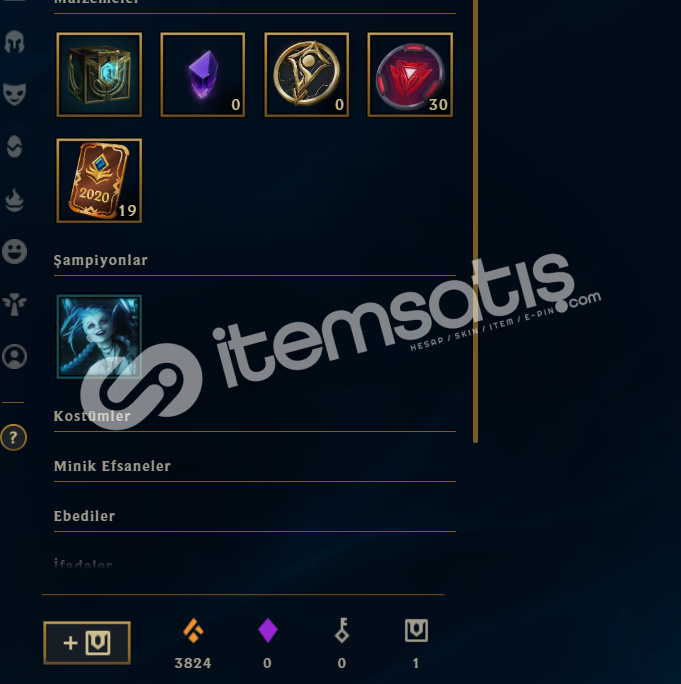Select the red token with count 30
Viewport: 681px width, 684px height.
[x=410, y=75]
